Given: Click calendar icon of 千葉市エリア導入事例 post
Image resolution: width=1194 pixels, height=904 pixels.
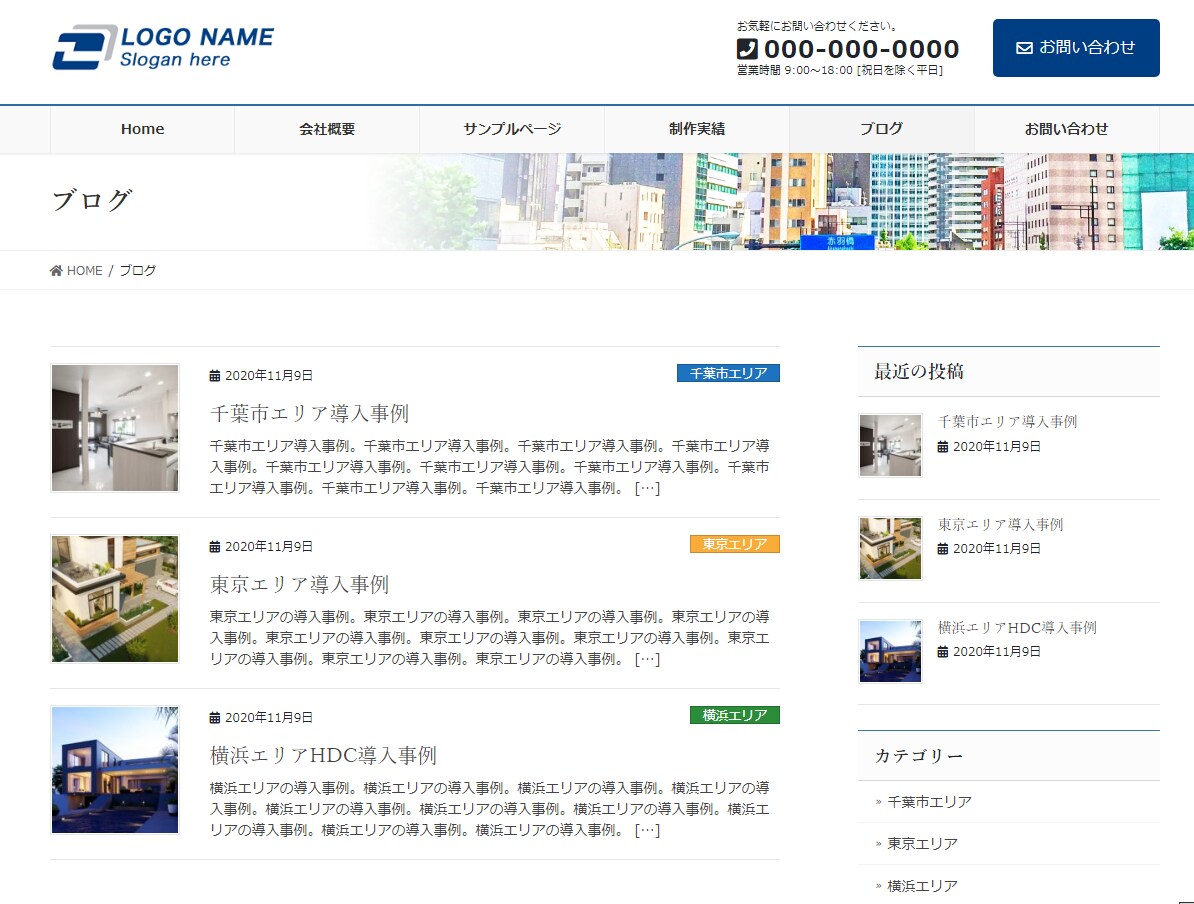Looking at the screenshot, I should click(215, 375).
